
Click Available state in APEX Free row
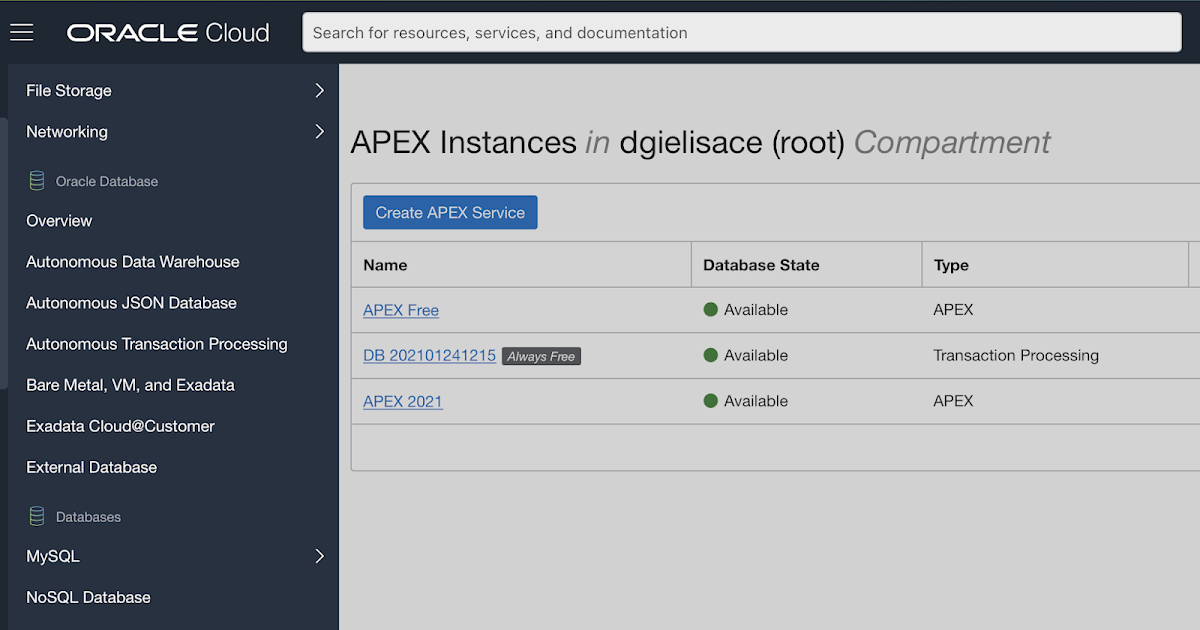click(756, 310)
